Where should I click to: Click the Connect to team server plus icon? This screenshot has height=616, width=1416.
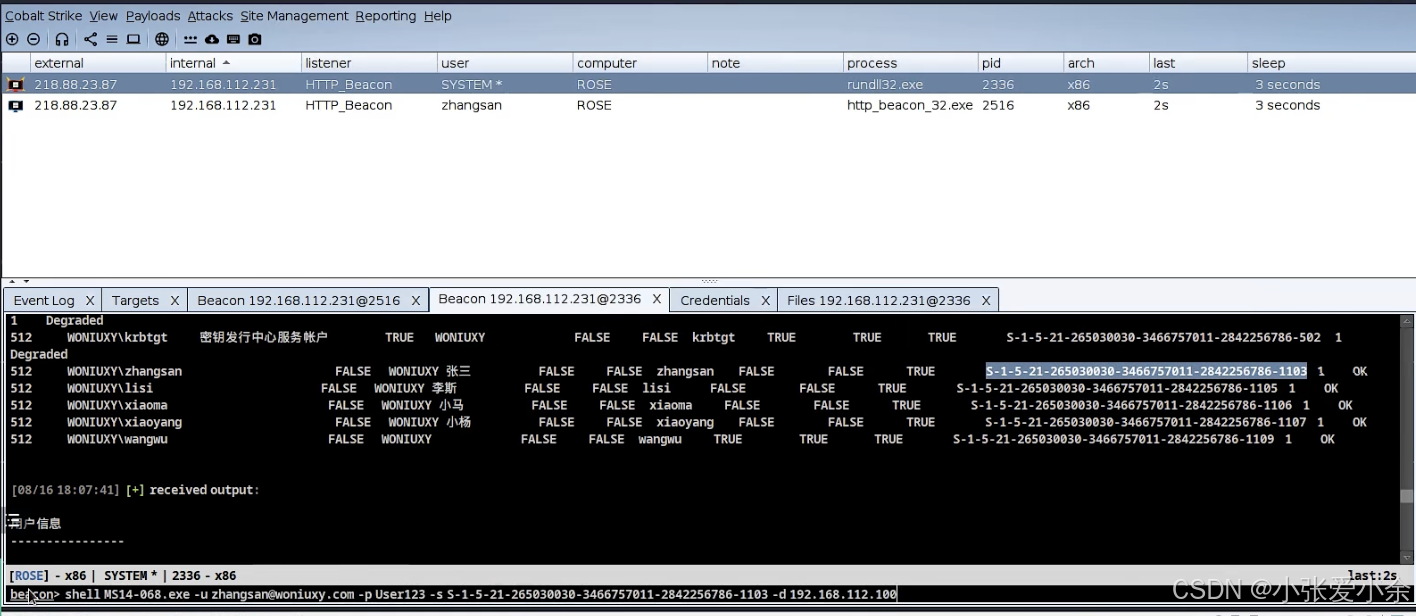pos(12,39)
